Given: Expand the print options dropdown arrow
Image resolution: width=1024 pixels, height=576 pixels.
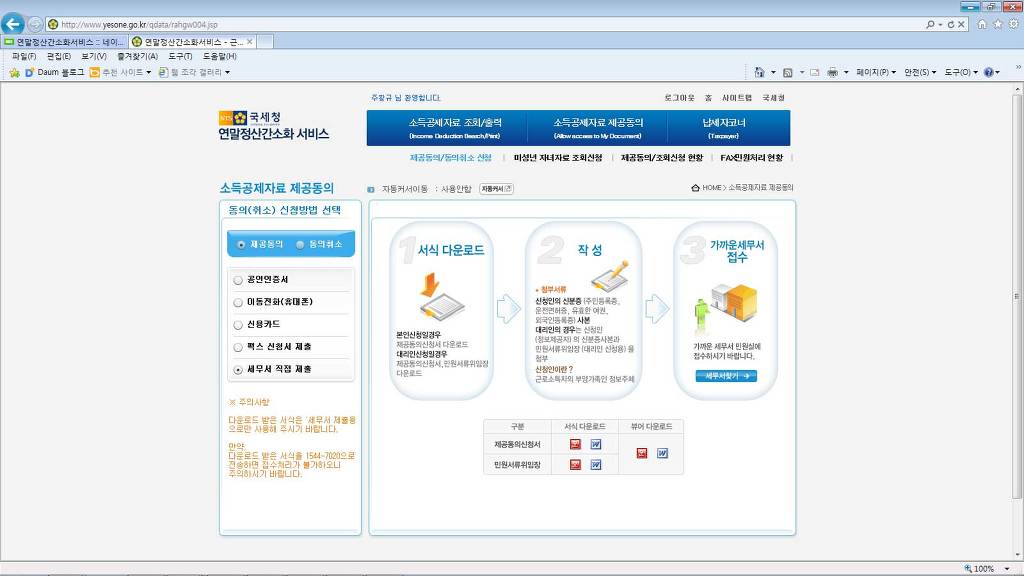Looking at the screenshot, I should coord(846,72).
